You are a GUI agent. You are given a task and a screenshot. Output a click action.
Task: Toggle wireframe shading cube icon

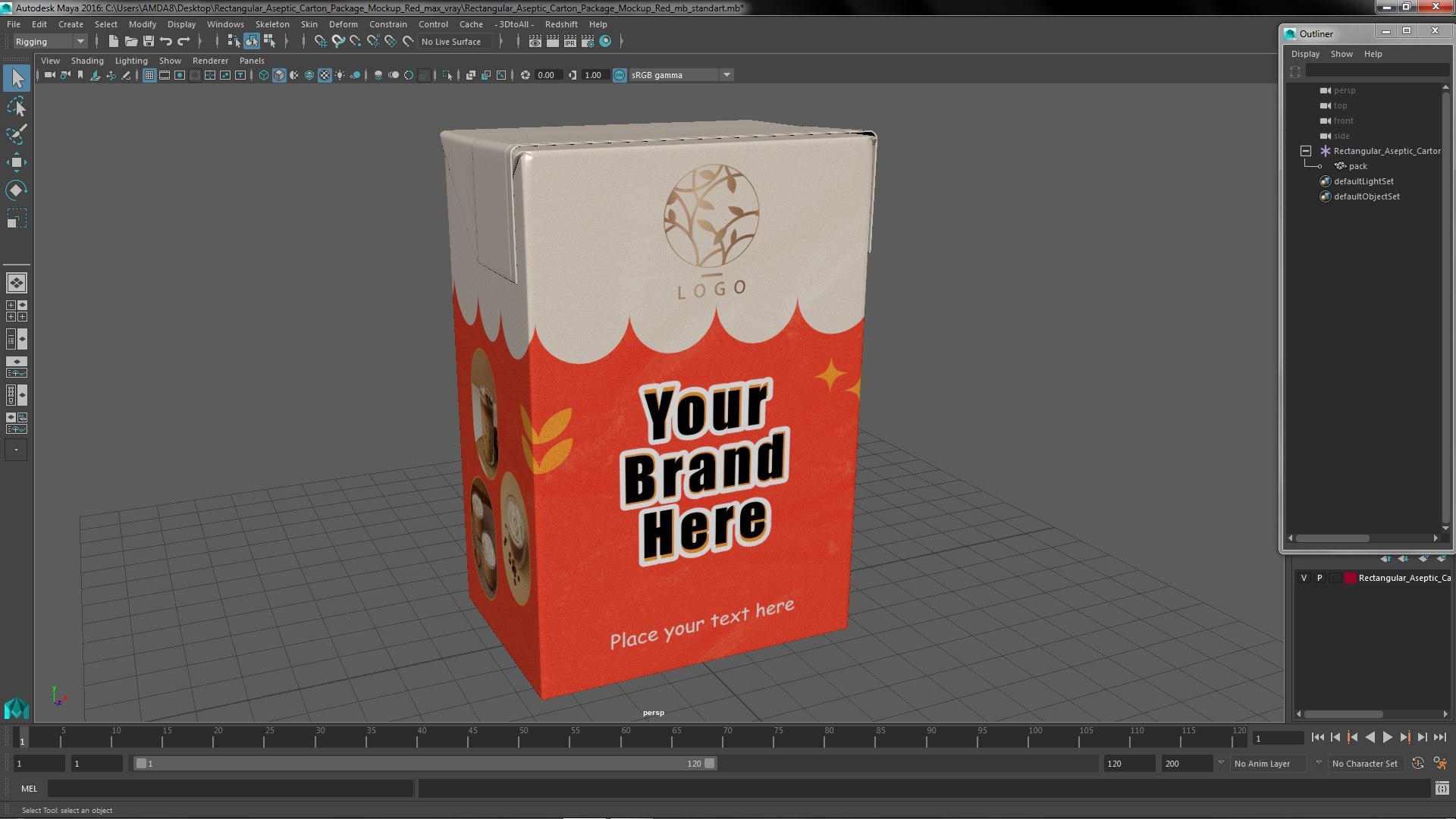[x=264, y=75]
